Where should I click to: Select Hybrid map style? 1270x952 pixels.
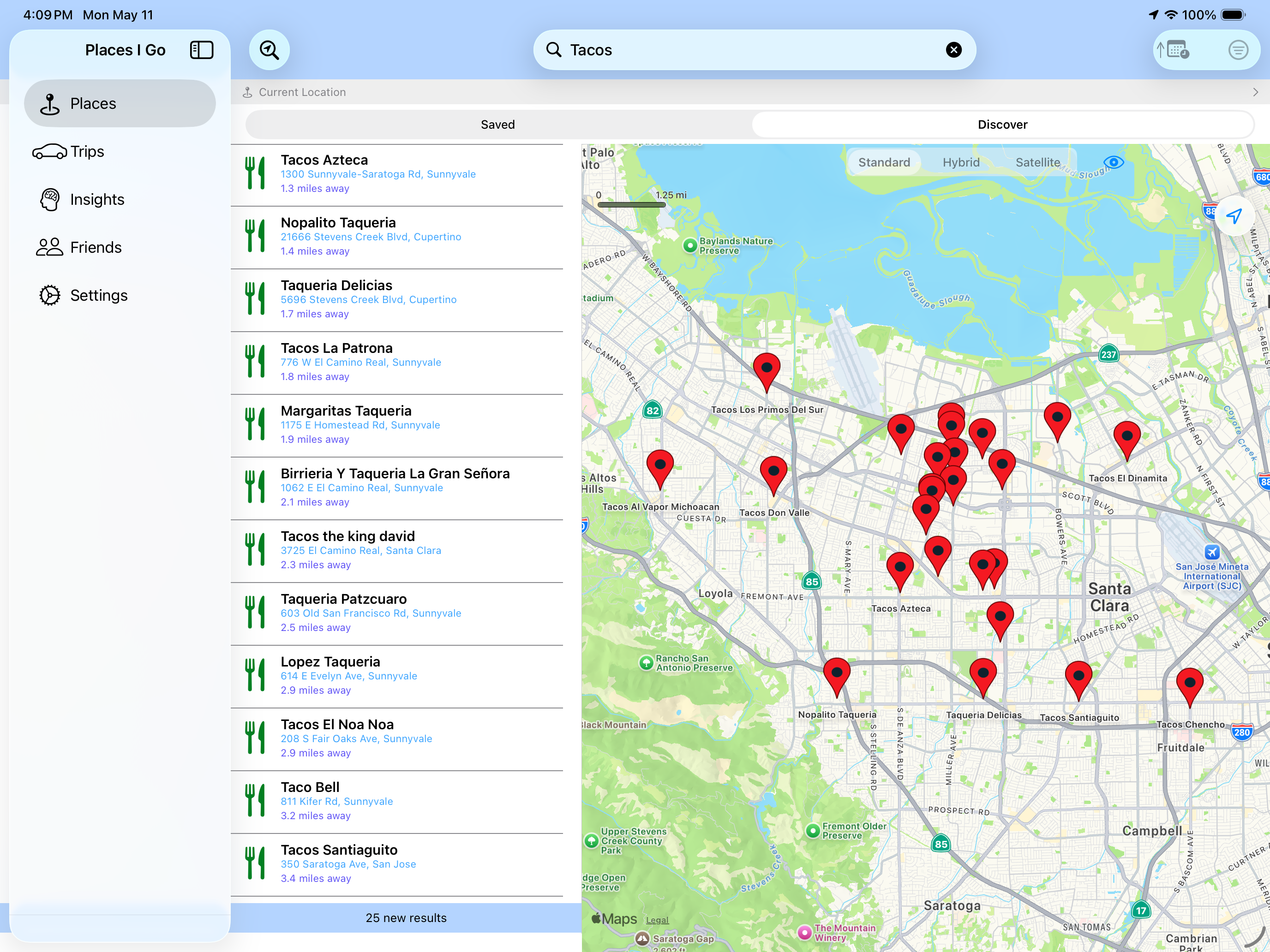[961, 162]
